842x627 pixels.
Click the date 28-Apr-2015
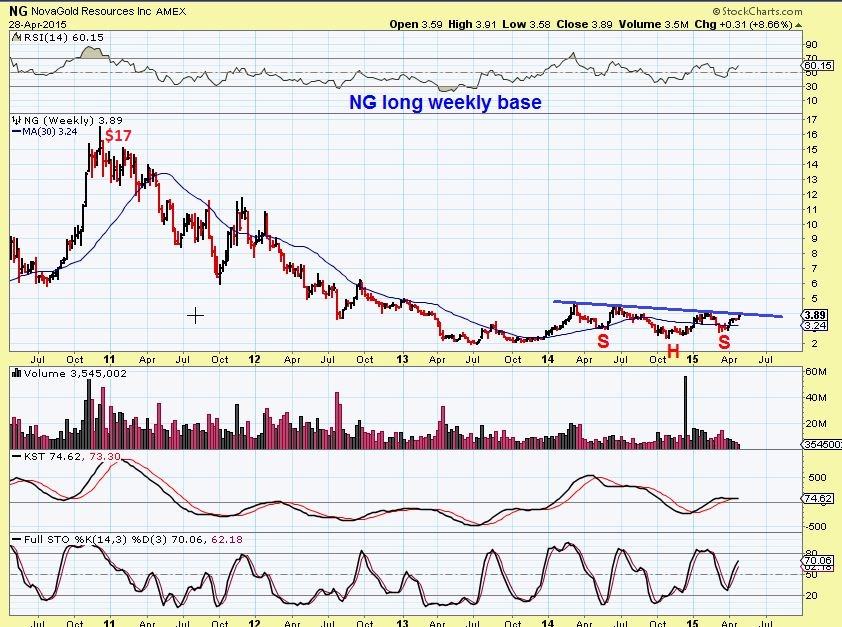coord(38,25)
